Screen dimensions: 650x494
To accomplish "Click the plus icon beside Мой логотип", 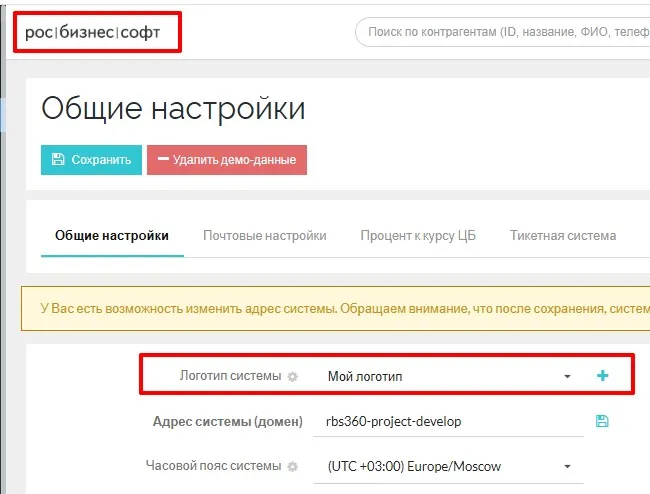I will 602,376.
